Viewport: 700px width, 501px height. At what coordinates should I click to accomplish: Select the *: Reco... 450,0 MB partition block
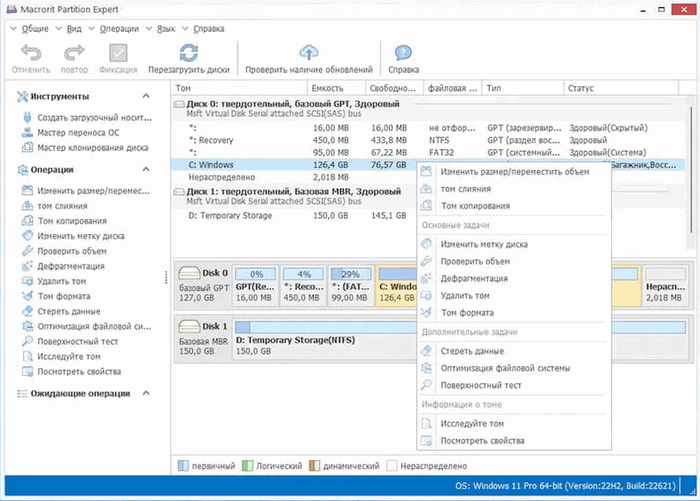click(x=303, y=286)
